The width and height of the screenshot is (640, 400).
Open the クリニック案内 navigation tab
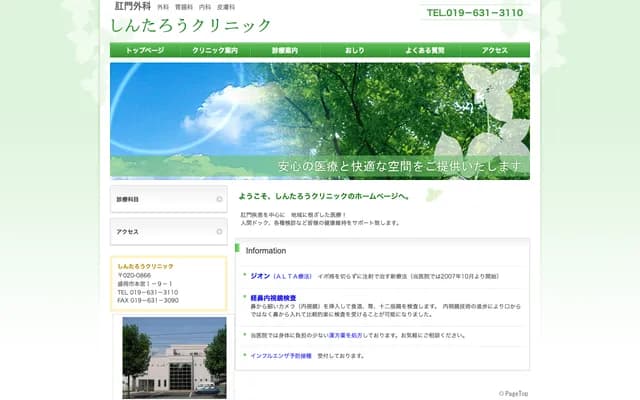point(215,50)
